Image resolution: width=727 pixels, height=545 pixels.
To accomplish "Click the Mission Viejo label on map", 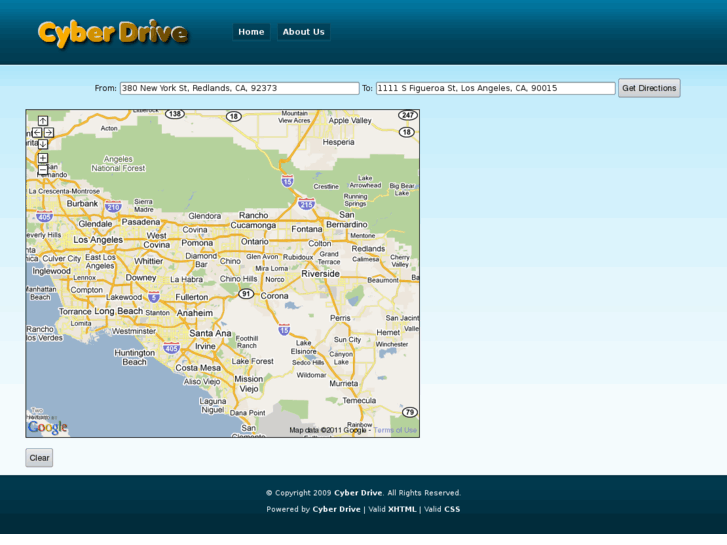I will tap(249, 384).
